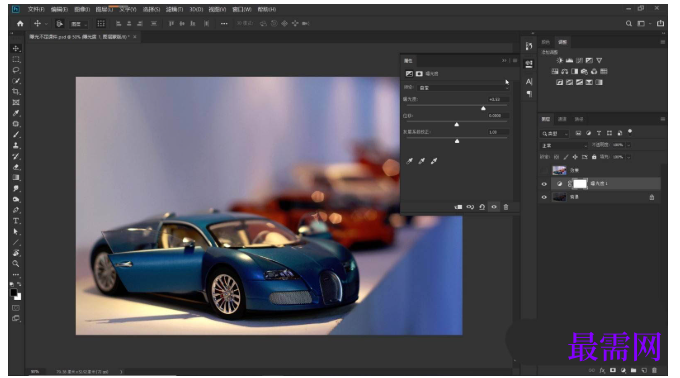Click the new layer button at panel bottom

[644, 371]
